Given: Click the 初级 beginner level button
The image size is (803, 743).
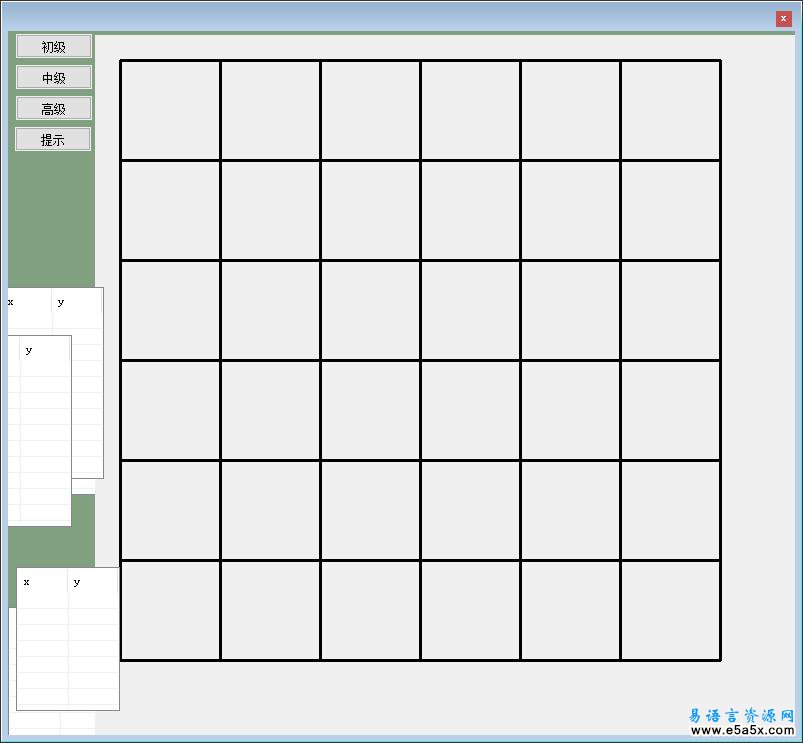Looking at the screenshot, I should pyautogui.click(x=54, y=47).
